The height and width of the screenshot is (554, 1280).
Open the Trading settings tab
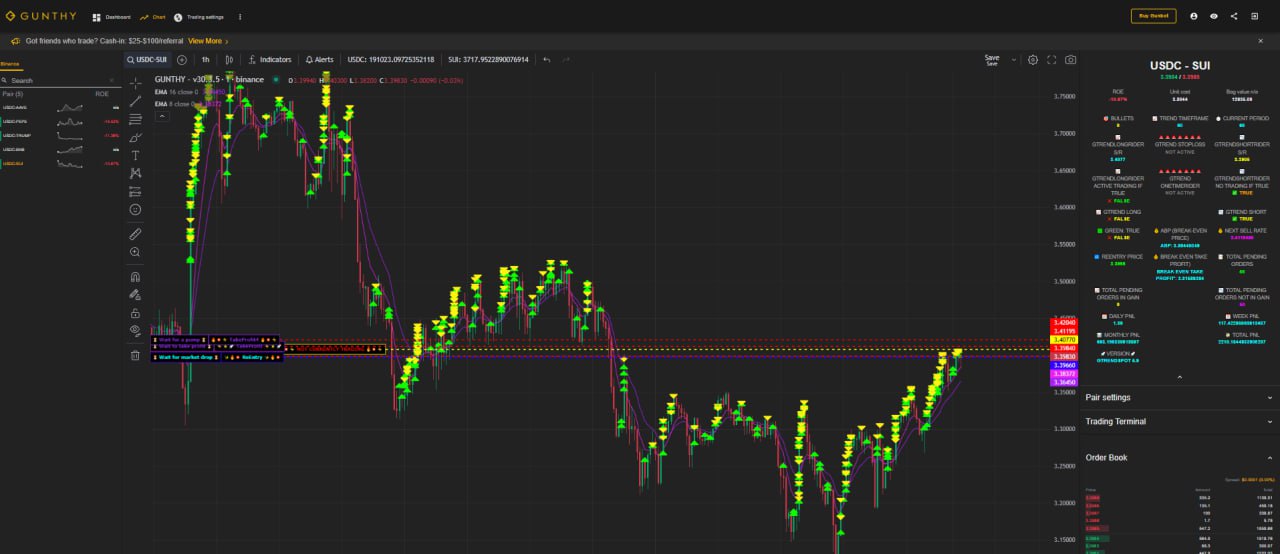[198, 17]
